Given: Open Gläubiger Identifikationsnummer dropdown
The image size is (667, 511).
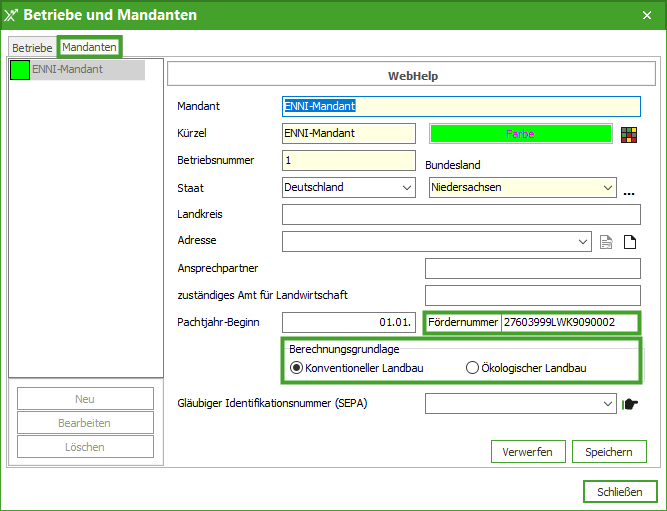Looking at the screenshot, I should click(x=608, y=404).
